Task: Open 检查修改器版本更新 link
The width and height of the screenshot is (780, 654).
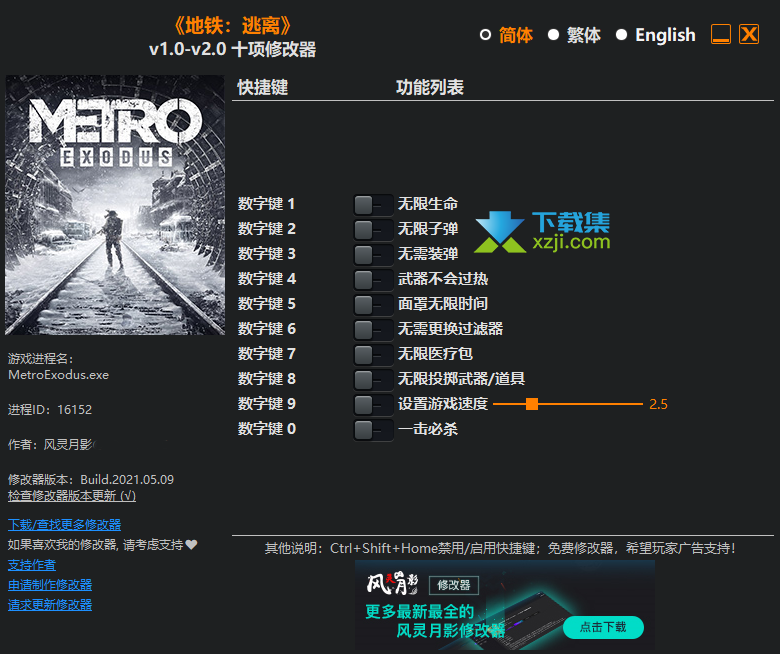Action: (x=72, y=496)
